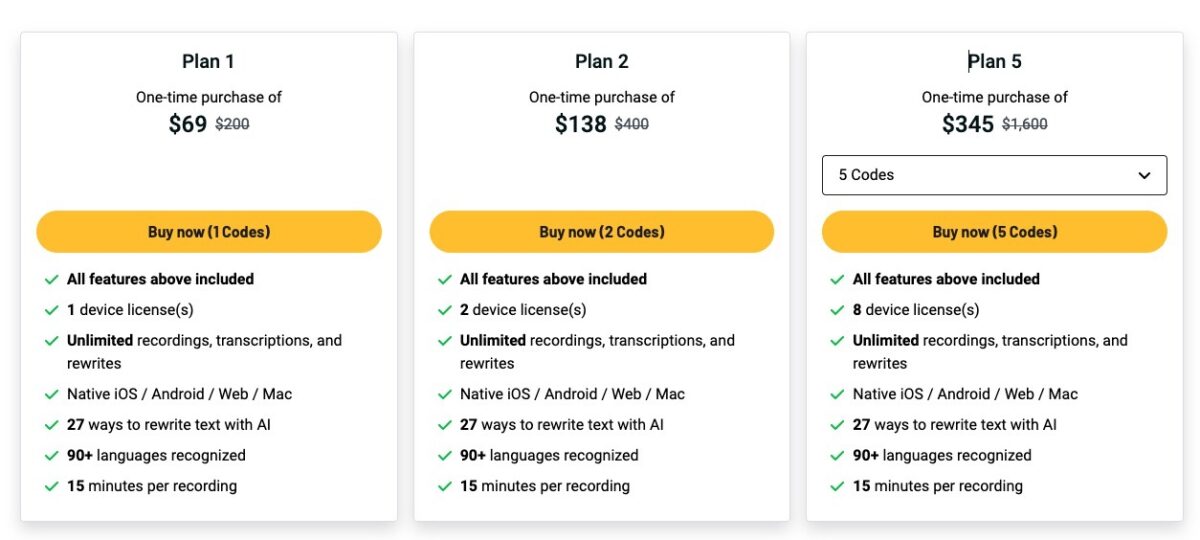Click the crossed-out $1,600 price
The image size is (1200, 540).
point(1025,125)
